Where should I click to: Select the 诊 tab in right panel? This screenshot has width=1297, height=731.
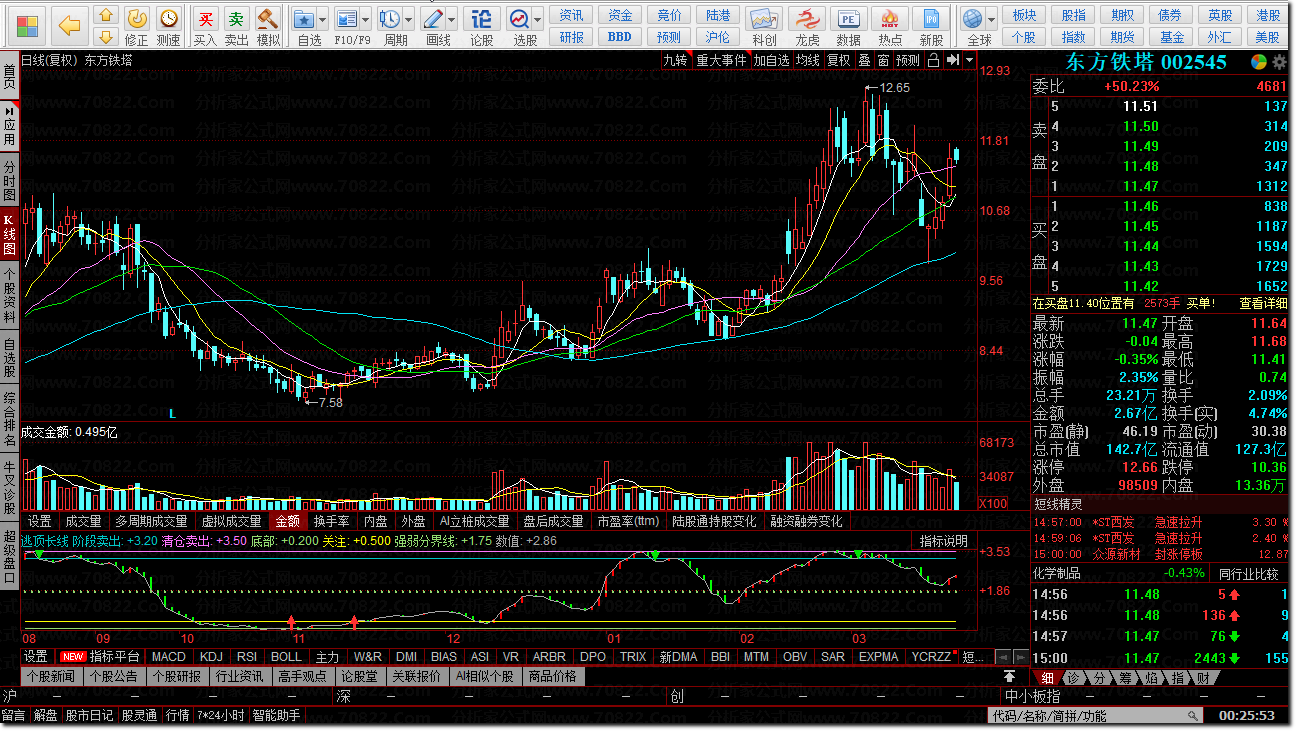point(1072,678)
